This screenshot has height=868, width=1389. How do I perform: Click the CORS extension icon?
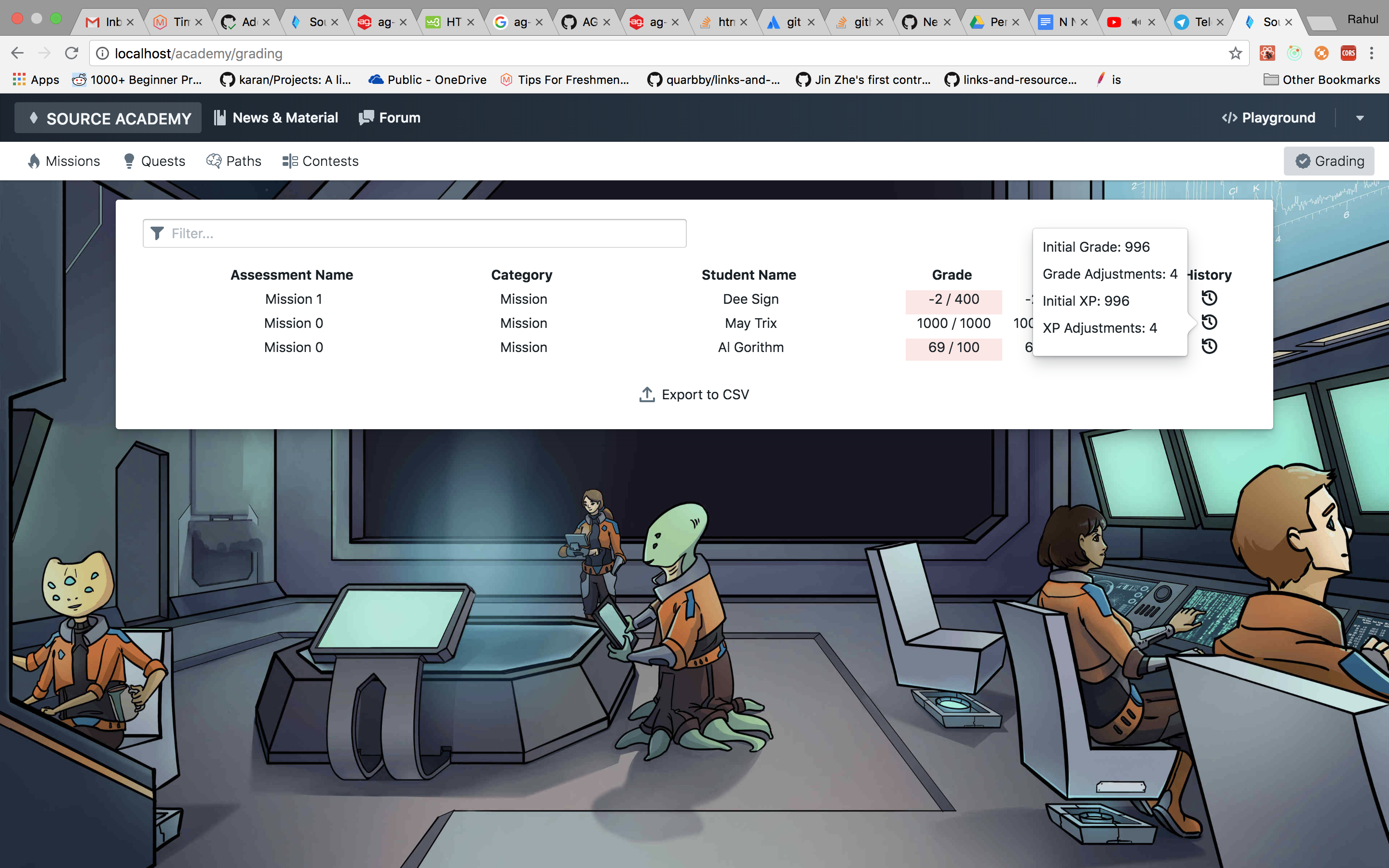coord(1348,54)
